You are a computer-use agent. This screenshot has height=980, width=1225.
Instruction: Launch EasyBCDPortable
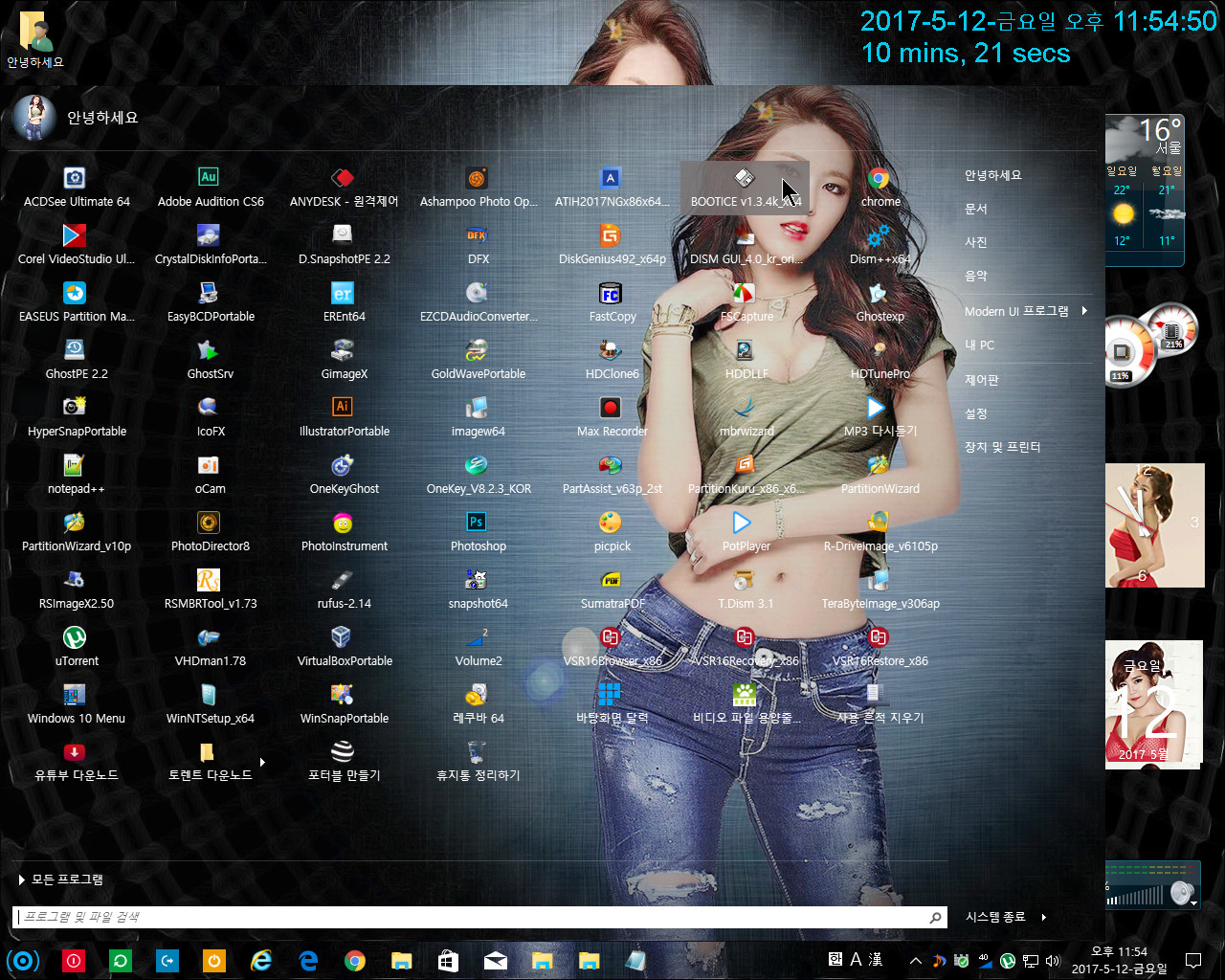click(211, 302)
